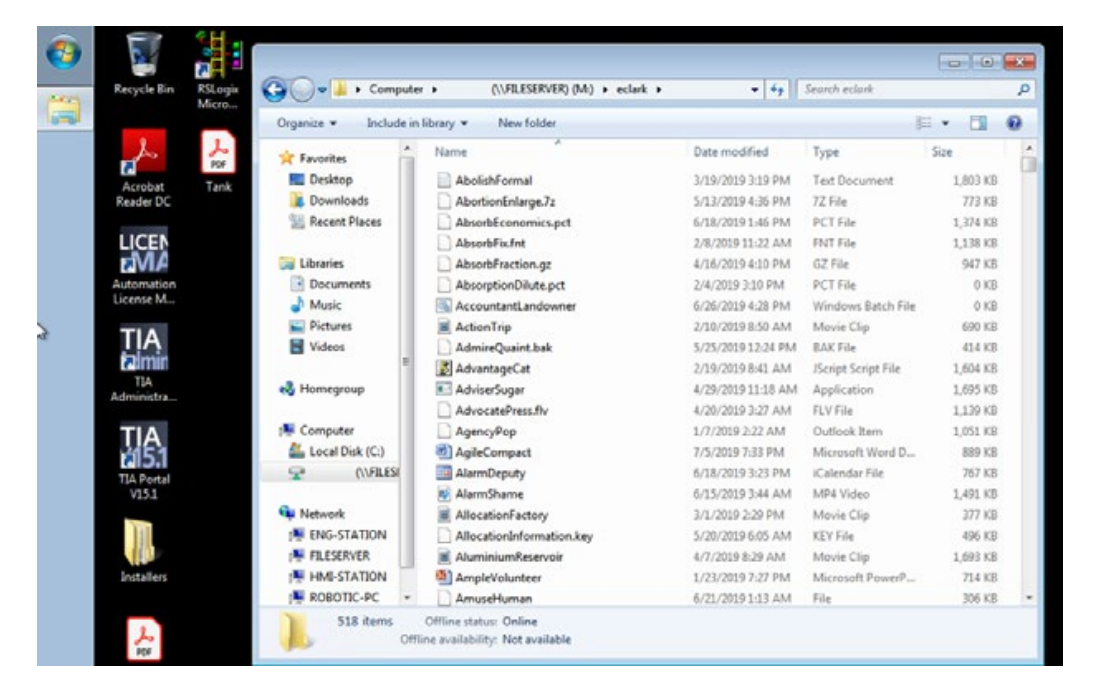
Task: Launch TIA Portal V15.1 shortcut
Action: 143,460
